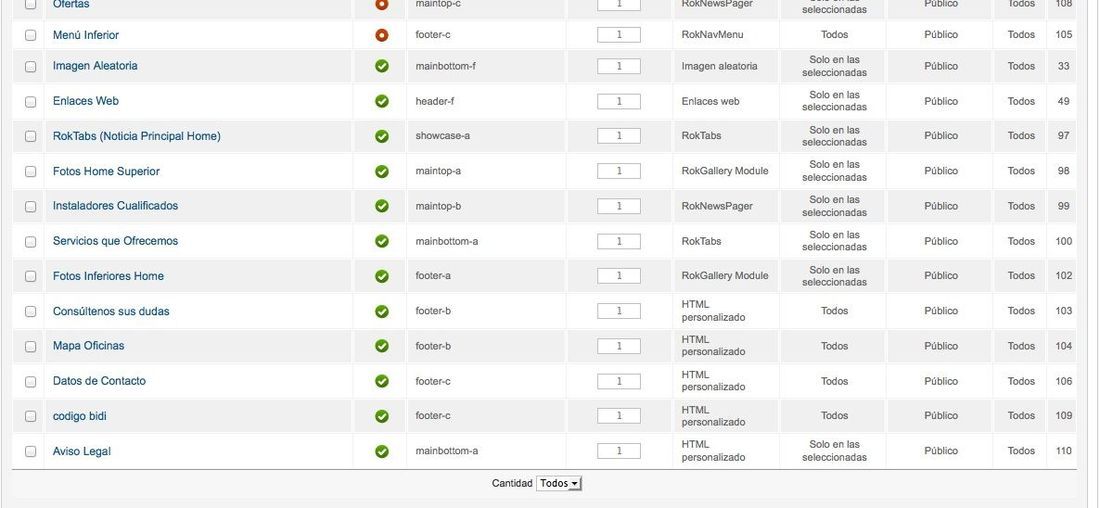Disable Servicios que Ofrecemos via status icon
Image resolution: width=1100 pixels, height=508 pixels.
pos(382,241)
